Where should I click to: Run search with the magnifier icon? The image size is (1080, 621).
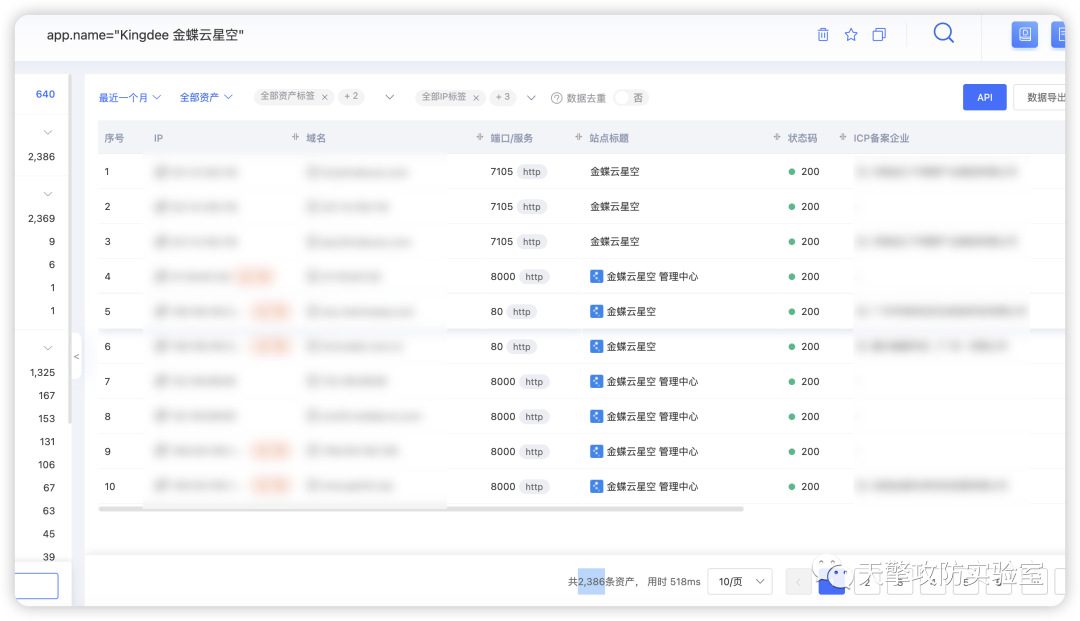coord(944,33)
